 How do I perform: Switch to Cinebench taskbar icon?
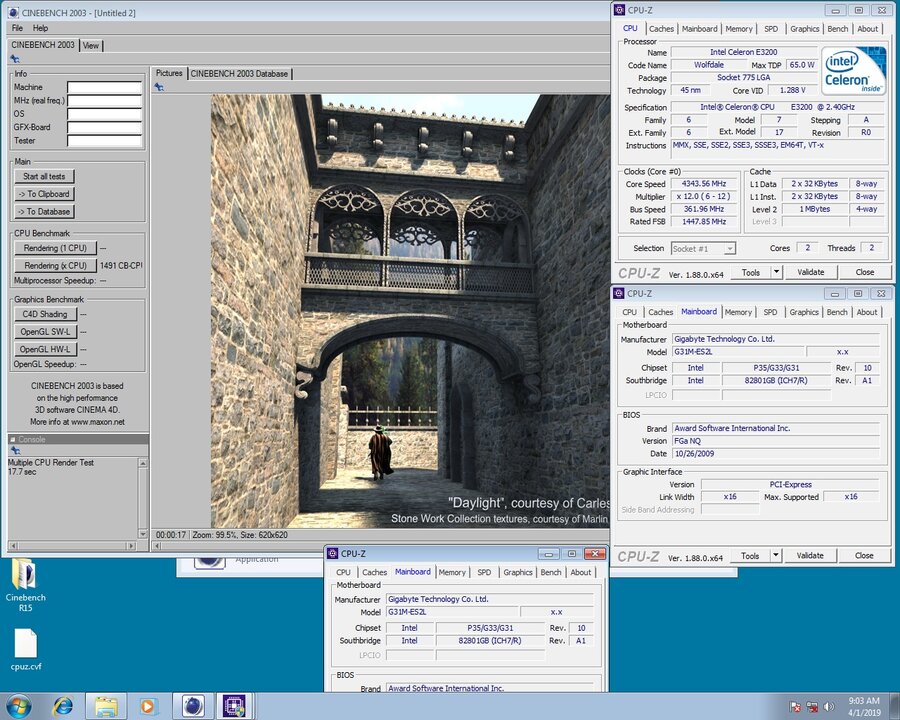click(193, 706)
